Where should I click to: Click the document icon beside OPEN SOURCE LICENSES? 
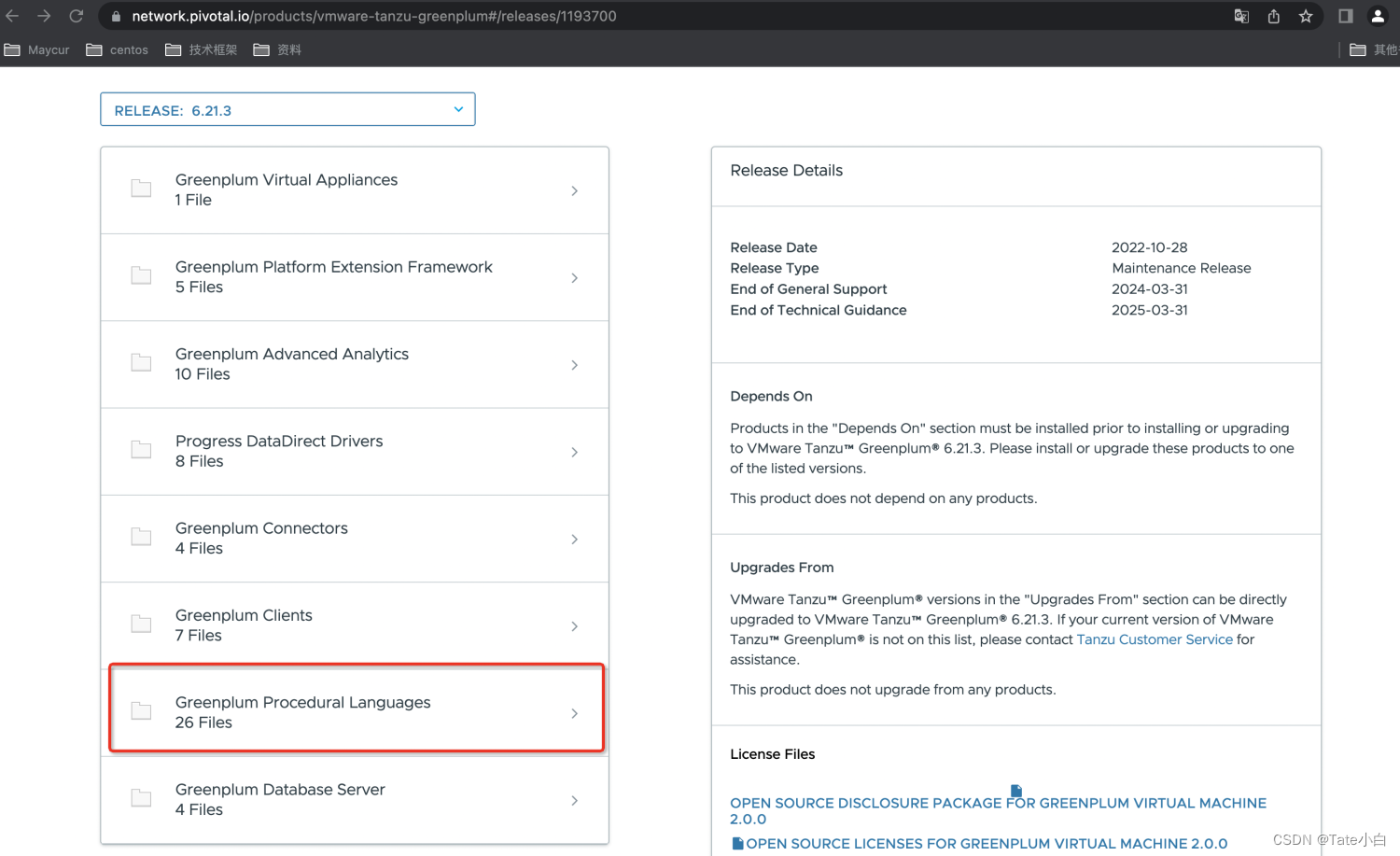[737, 843]
